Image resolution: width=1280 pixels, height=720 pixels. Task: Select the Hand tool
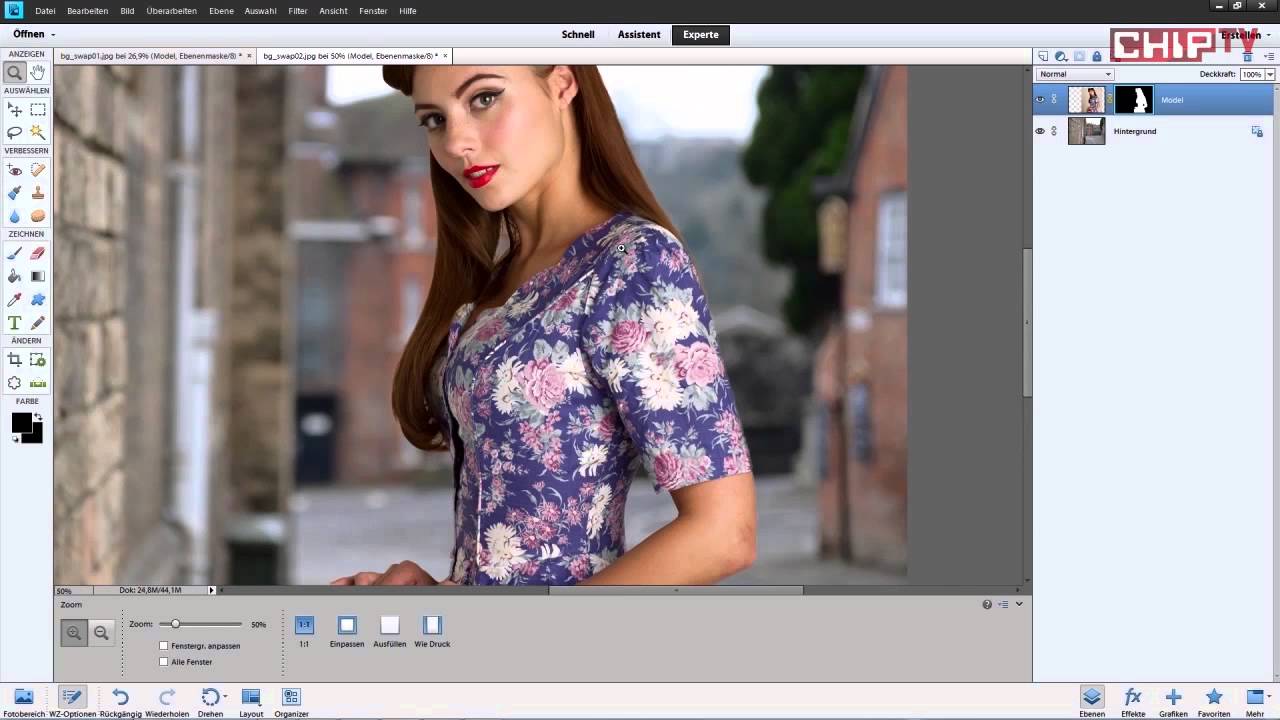[x=38, y=72]
